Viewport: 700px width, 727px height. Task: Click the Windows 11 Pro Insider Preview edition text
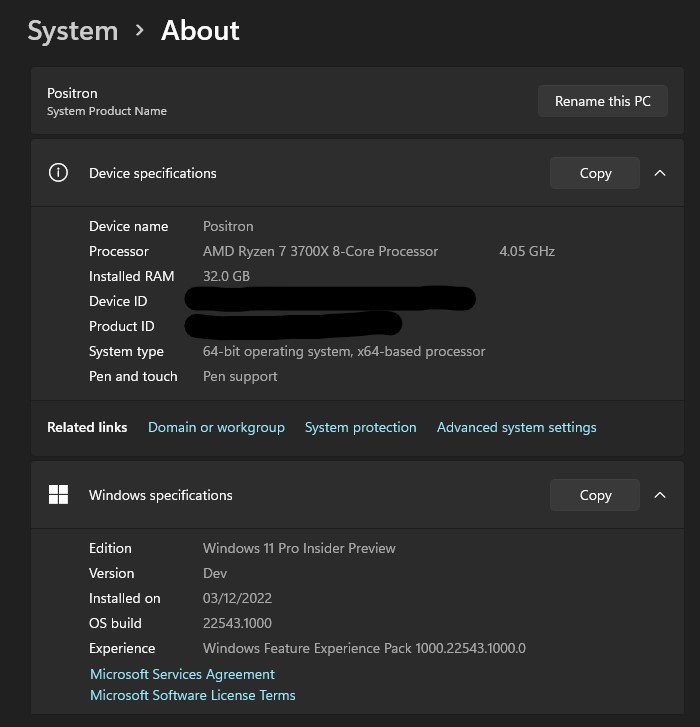[299, 548]
